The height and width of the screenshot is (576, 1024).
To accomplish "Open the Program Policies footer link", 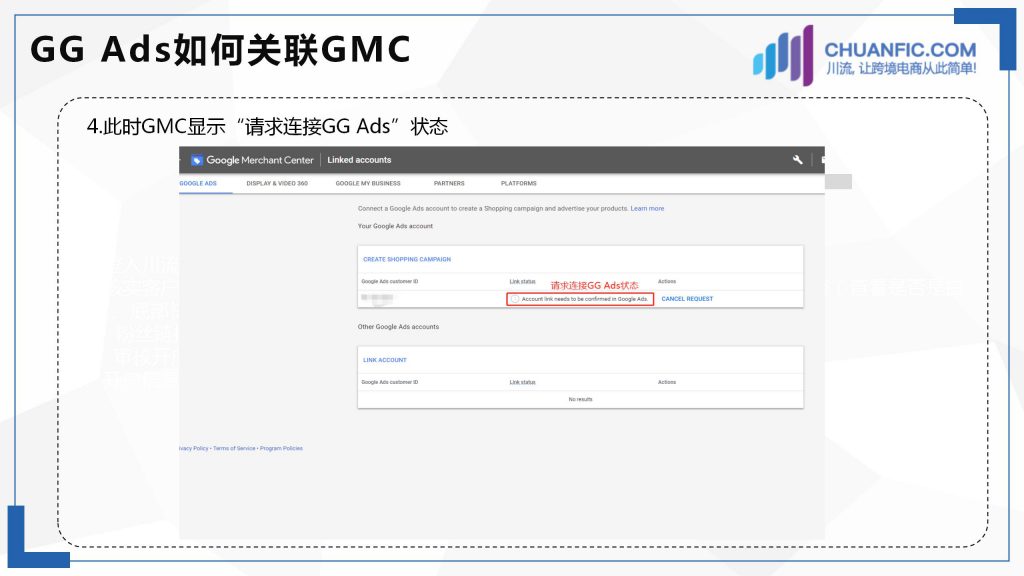I will [x=281, y=448].
